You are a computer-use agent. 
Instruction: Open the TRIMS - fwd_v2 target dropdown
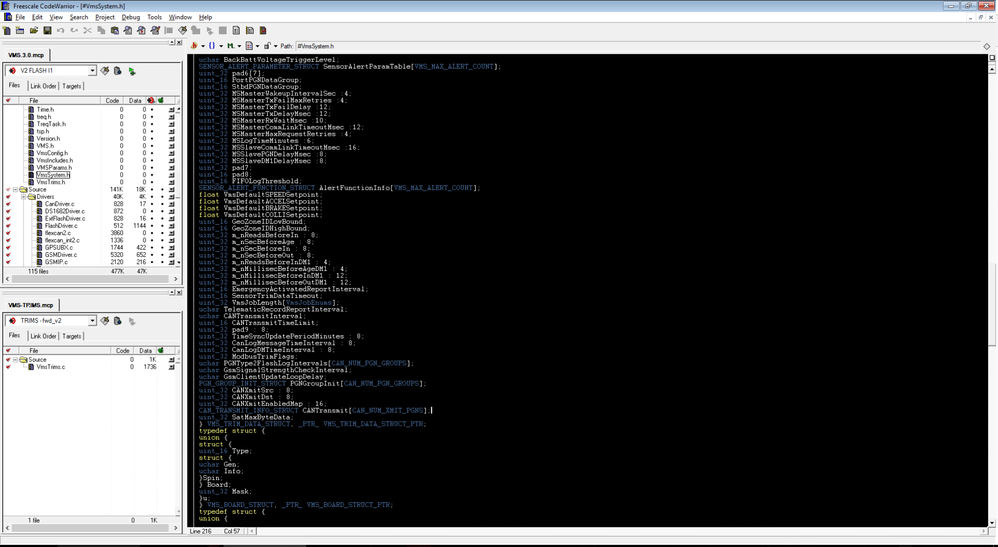coord(92,321)
